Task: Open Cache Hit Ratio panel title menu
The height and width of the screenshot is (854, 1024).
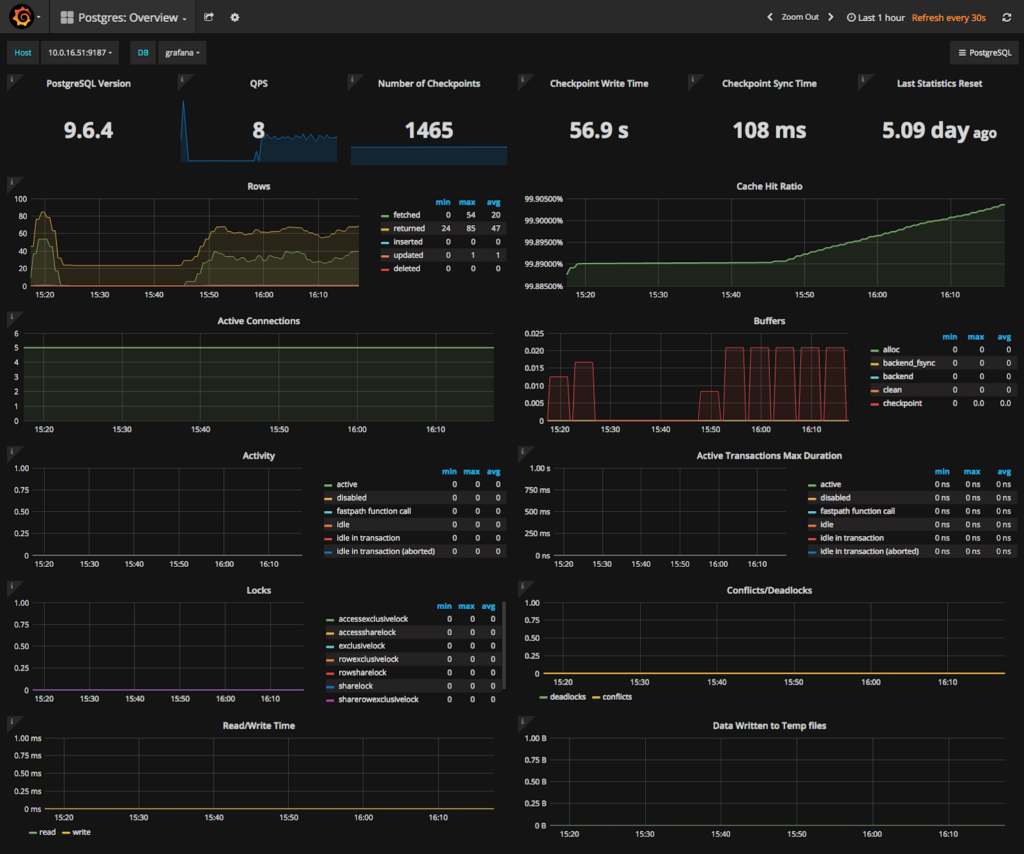Action: tap(769, 186)
